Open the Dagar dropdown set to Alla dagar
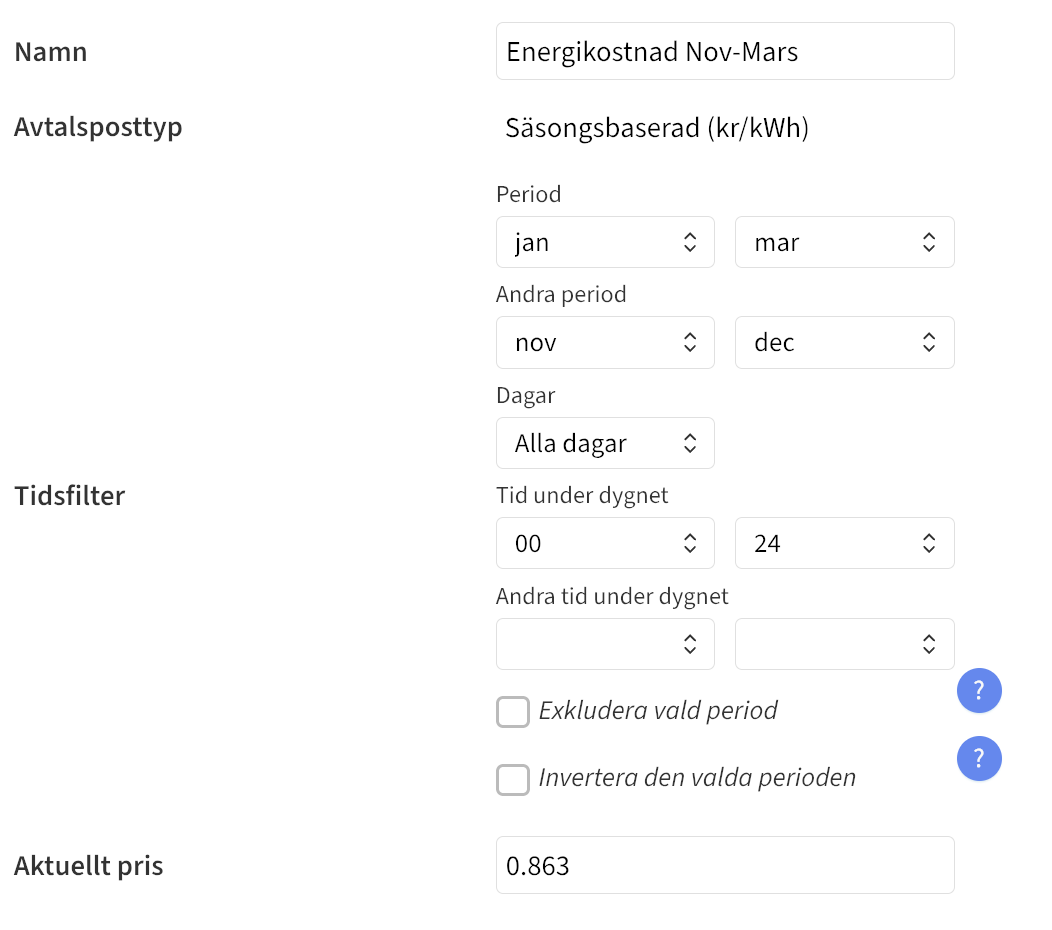The height and width of the screenshot is (930, 1052). pos(605,443)
